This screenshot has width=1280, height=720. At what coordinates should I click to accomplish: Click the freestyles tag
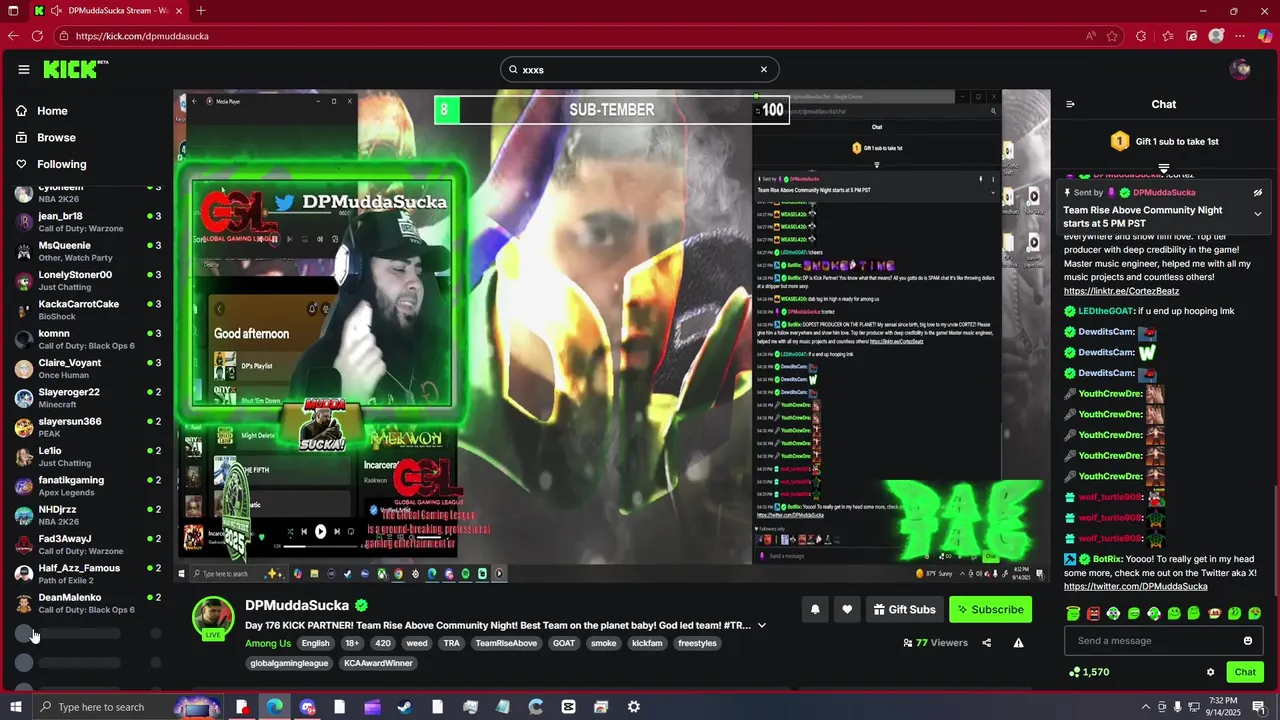[697, 643]
